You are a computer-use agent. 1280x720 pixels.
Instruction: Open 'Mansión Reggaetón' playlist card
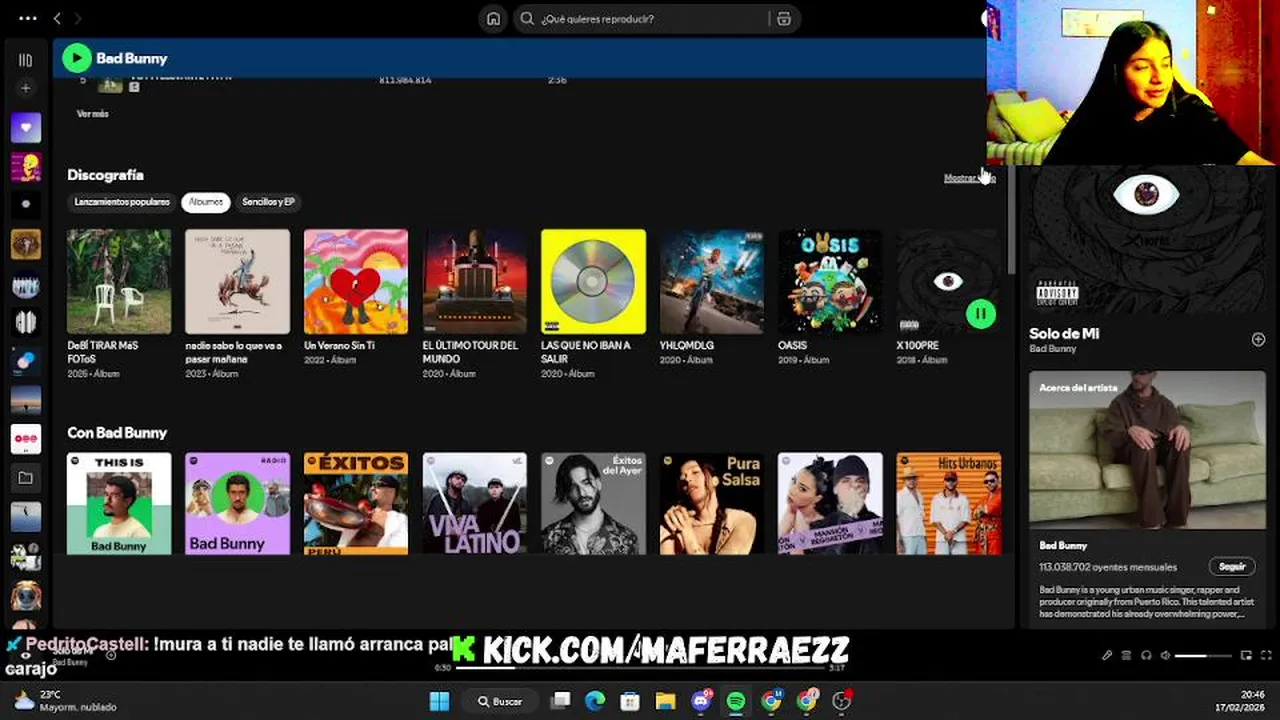pos(830,503)
